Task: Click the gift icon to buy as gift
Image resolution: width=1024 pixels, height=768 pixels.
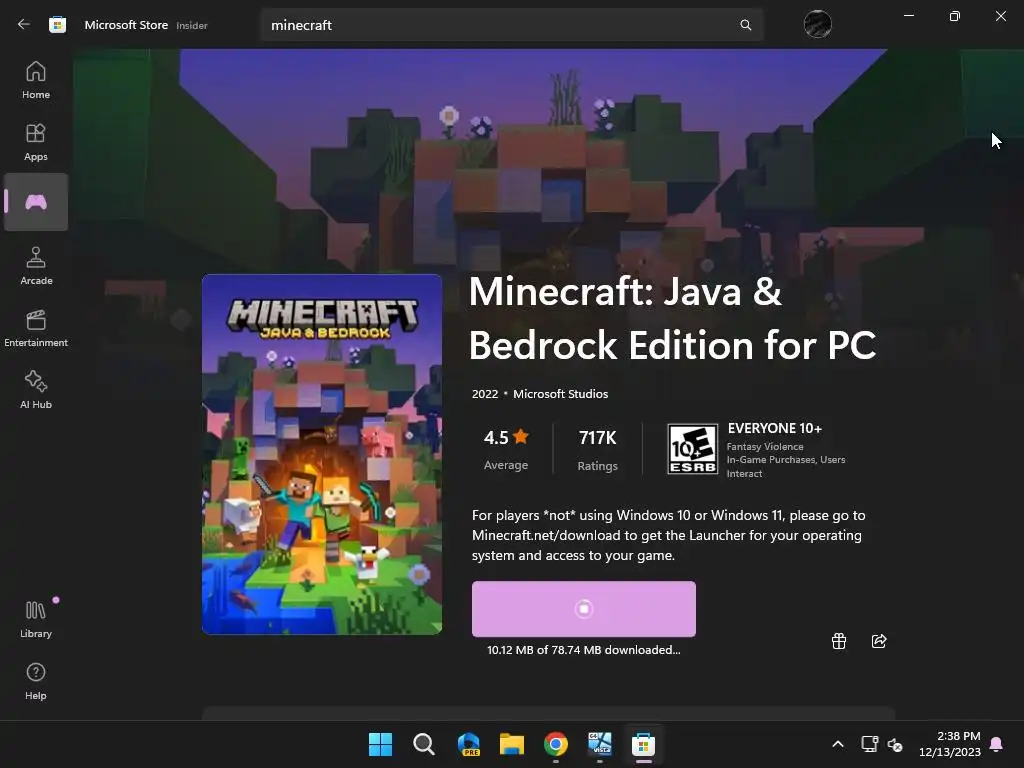Action: [x=839, y=641]
